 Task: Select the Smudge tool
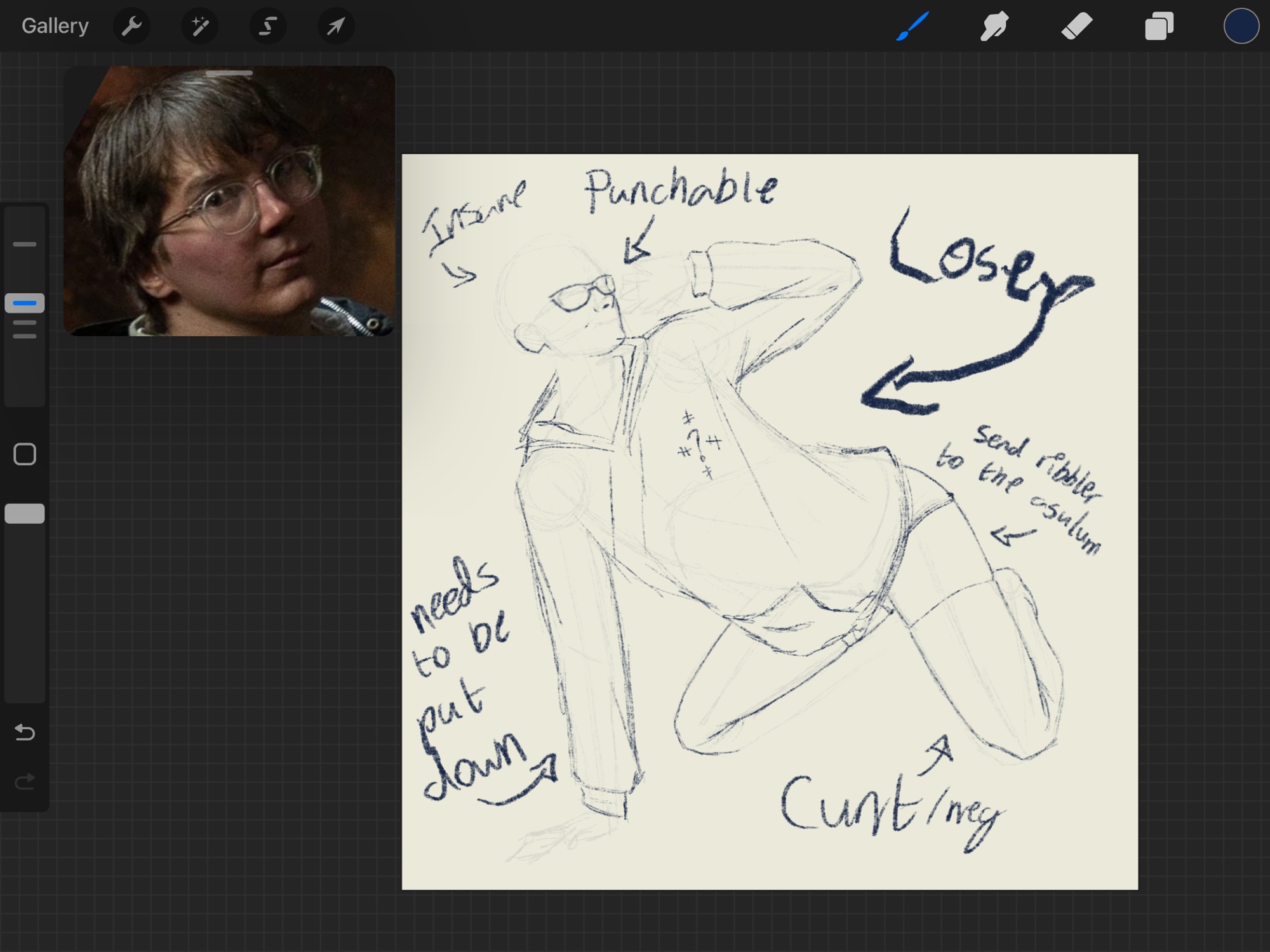click(x=994, y=26)
